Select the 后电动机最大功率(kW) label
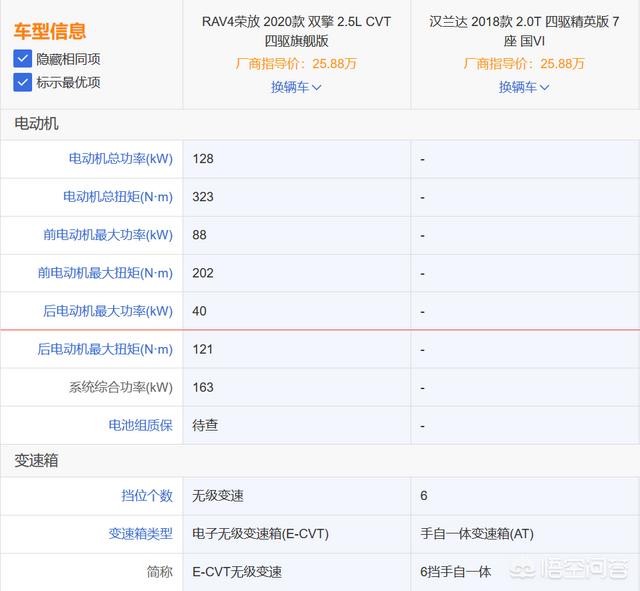 coord(108,311)
